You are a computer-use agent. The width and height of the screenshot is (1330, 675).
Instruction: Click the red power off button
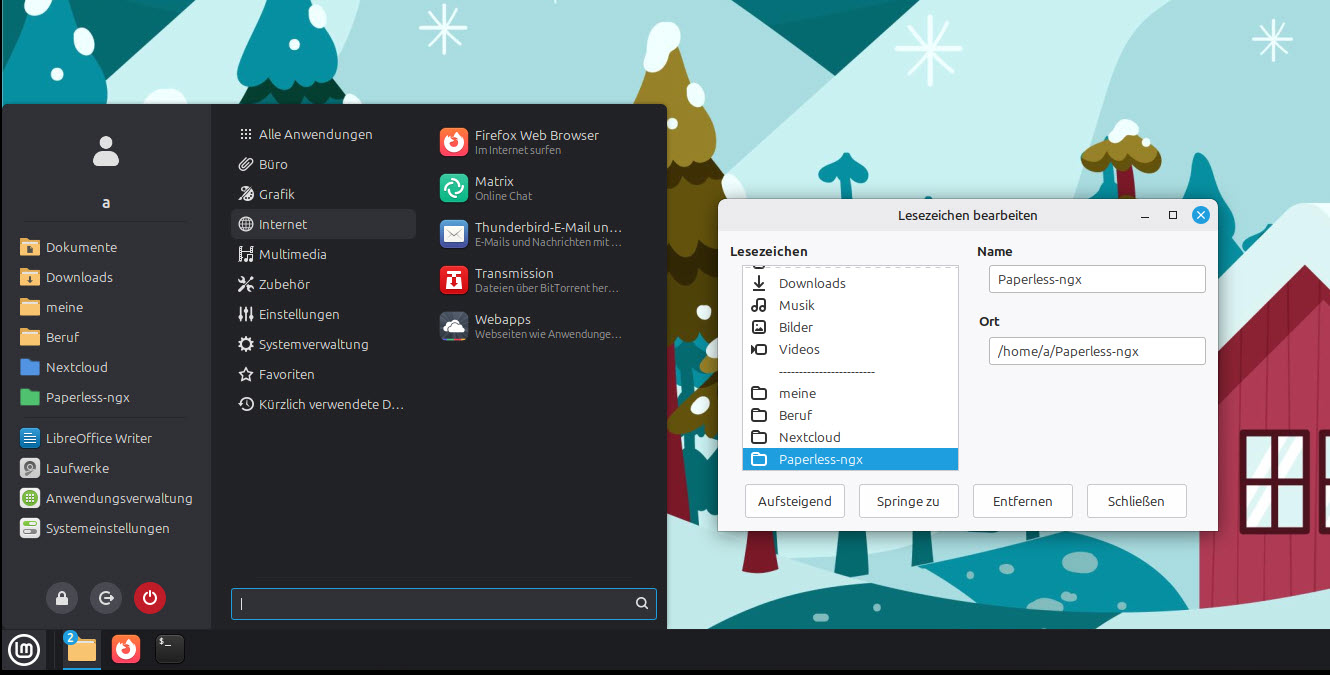150,598
